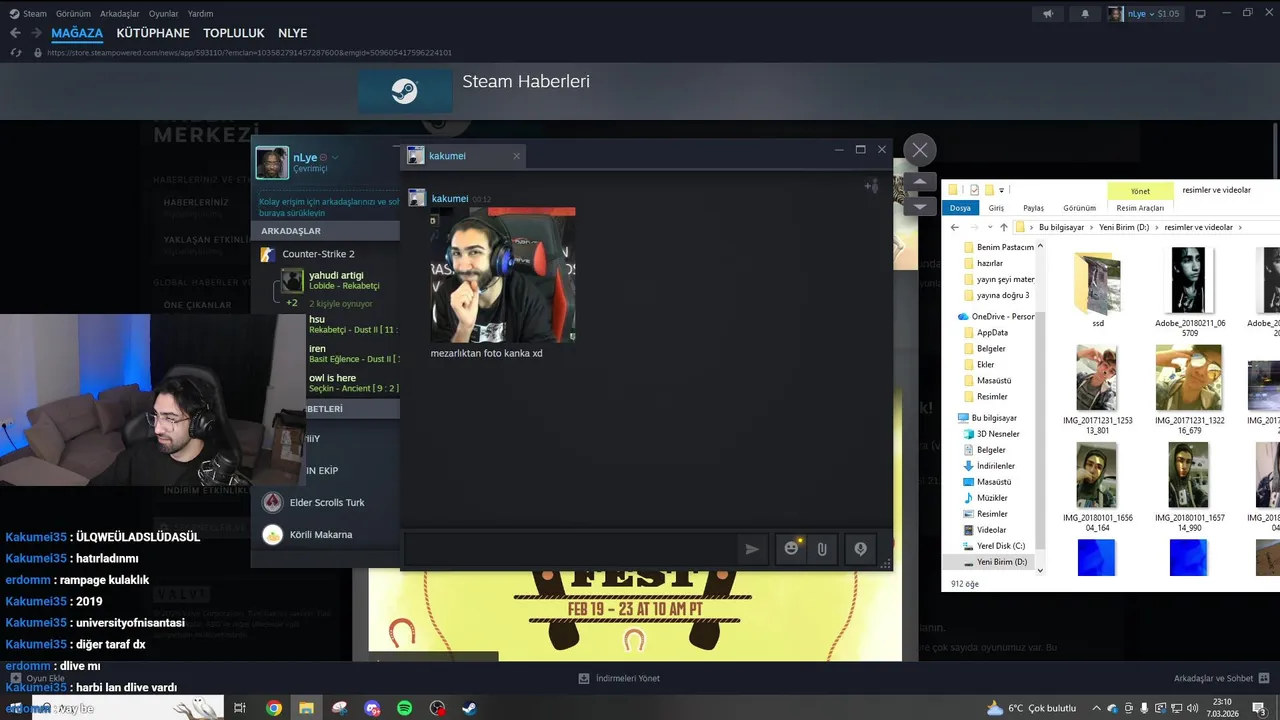
Task: Send the chat message arrow button
Action: coord(752,549)
